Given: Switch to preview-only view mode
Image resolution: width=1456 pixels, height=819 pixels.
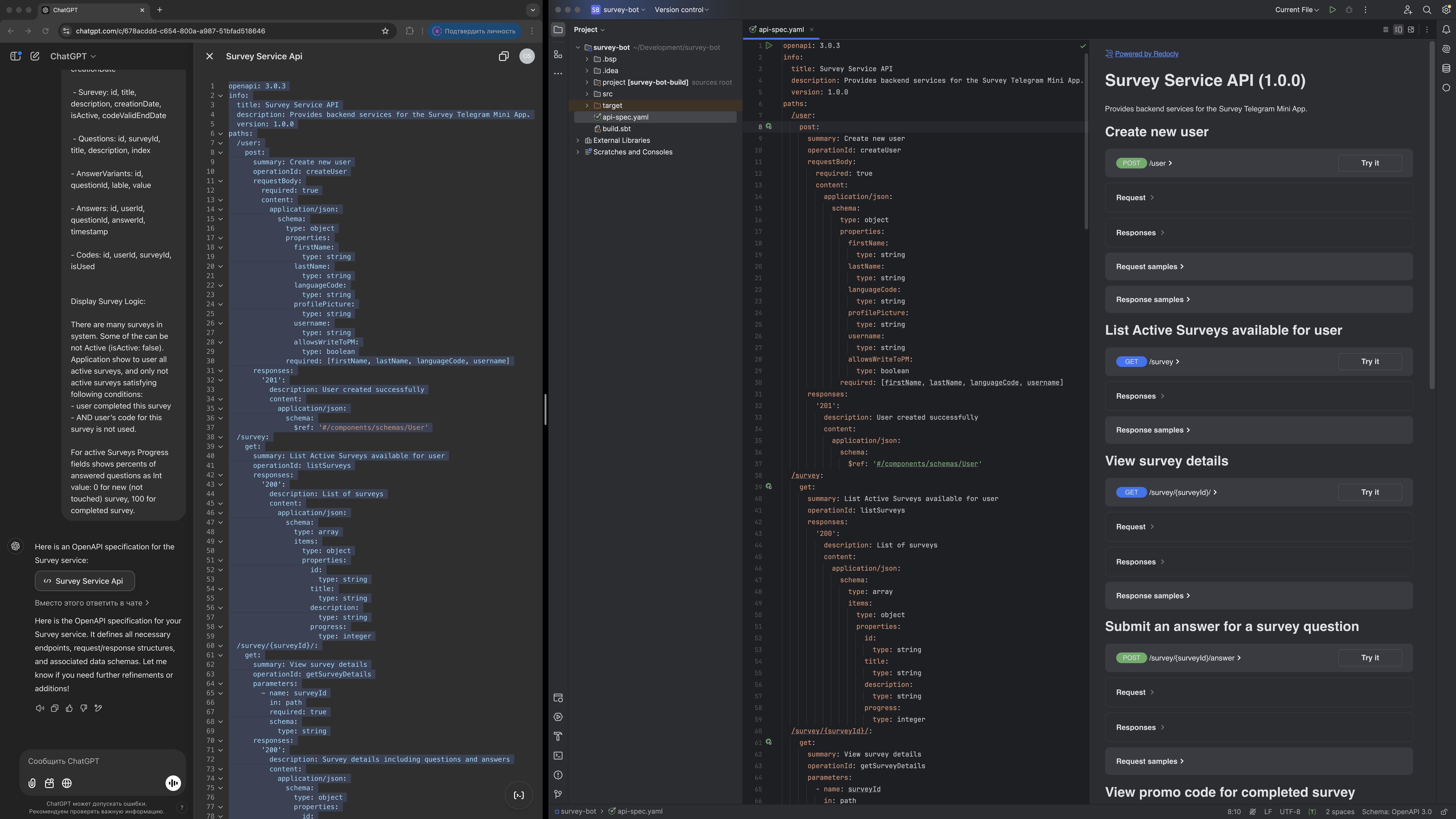Looking at the screenshot, I should click(1411, 29).
